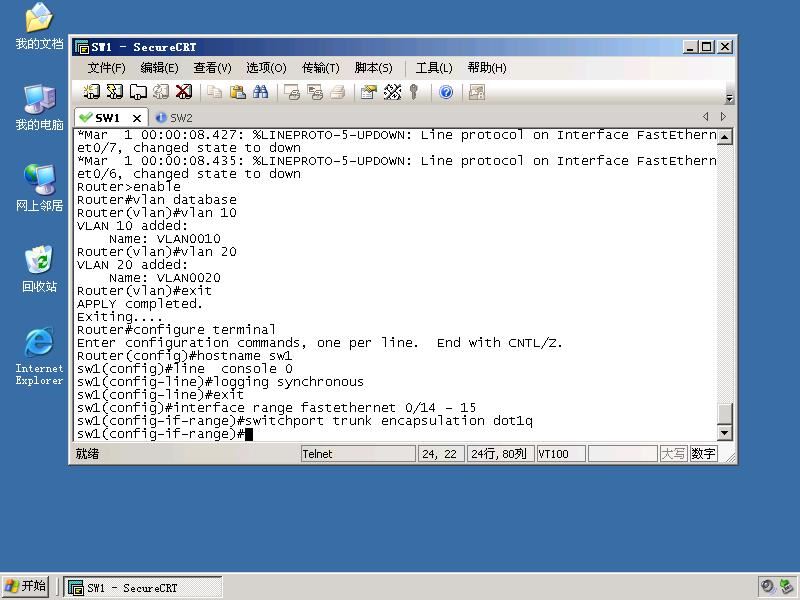The width and height of the screenshot is (800, 600).
Task: Click SW1 - SecureCRT taskbar button
Action: tap(142, 587)
